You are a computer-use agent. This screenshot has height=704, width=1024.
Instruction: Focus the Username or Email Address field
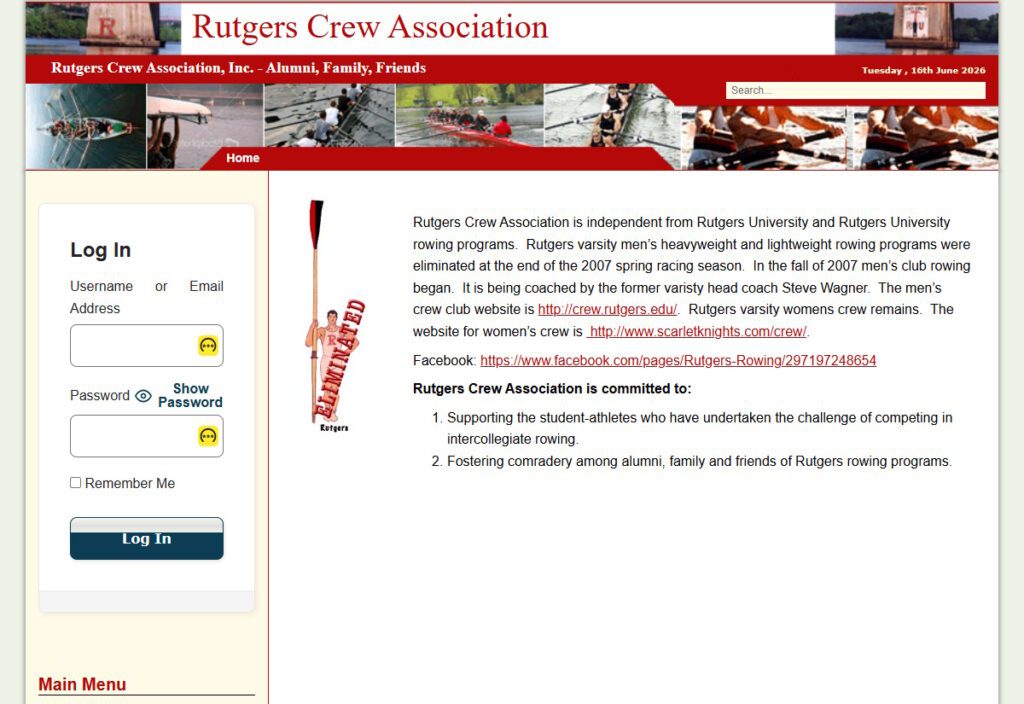pos(146,345)
